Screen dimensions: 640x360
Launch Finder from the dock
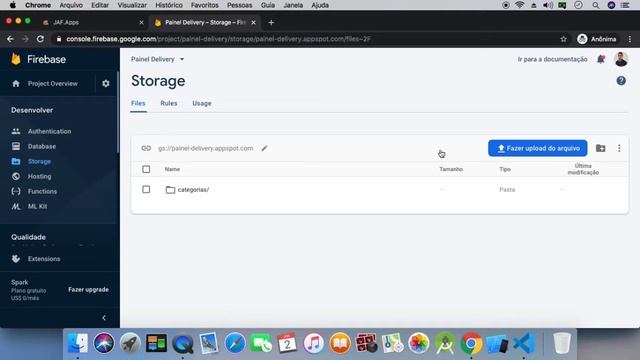(78, 343)
